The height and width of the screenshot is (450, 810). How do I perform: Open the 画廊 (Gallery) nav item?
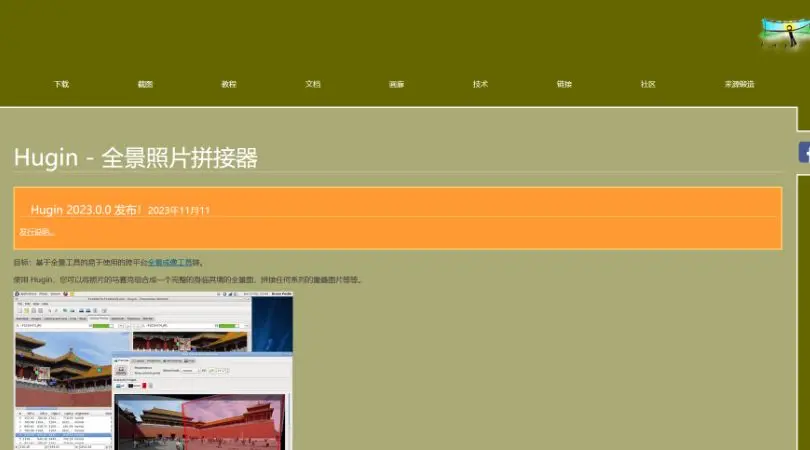396,84
